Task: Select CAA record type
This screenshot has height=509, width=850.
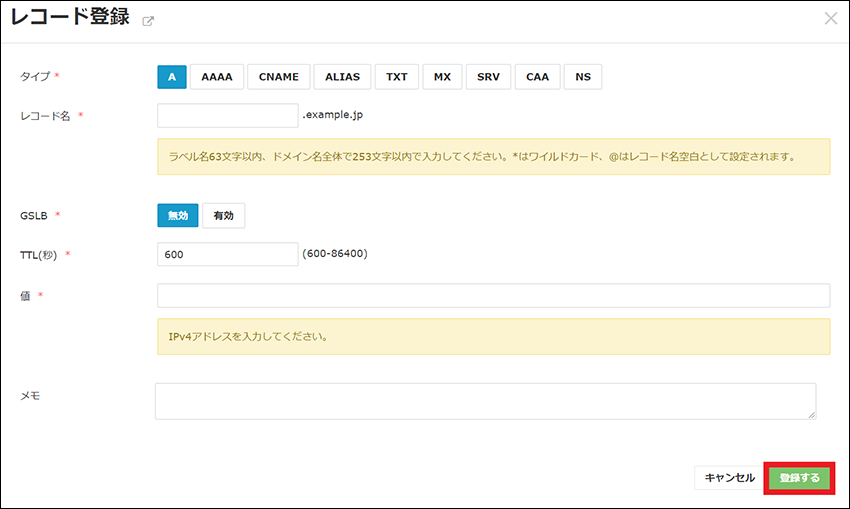Action: click(x=537, y=77)
